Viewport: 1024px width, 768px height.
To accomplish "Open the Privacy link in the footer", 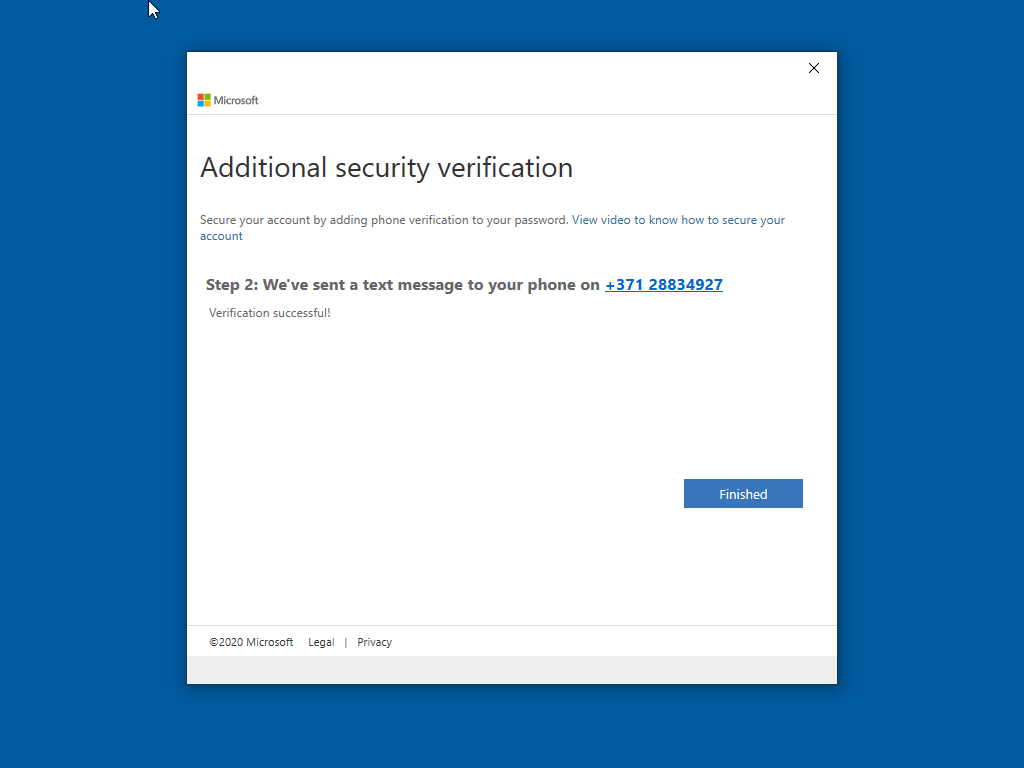I will (374, 642).
